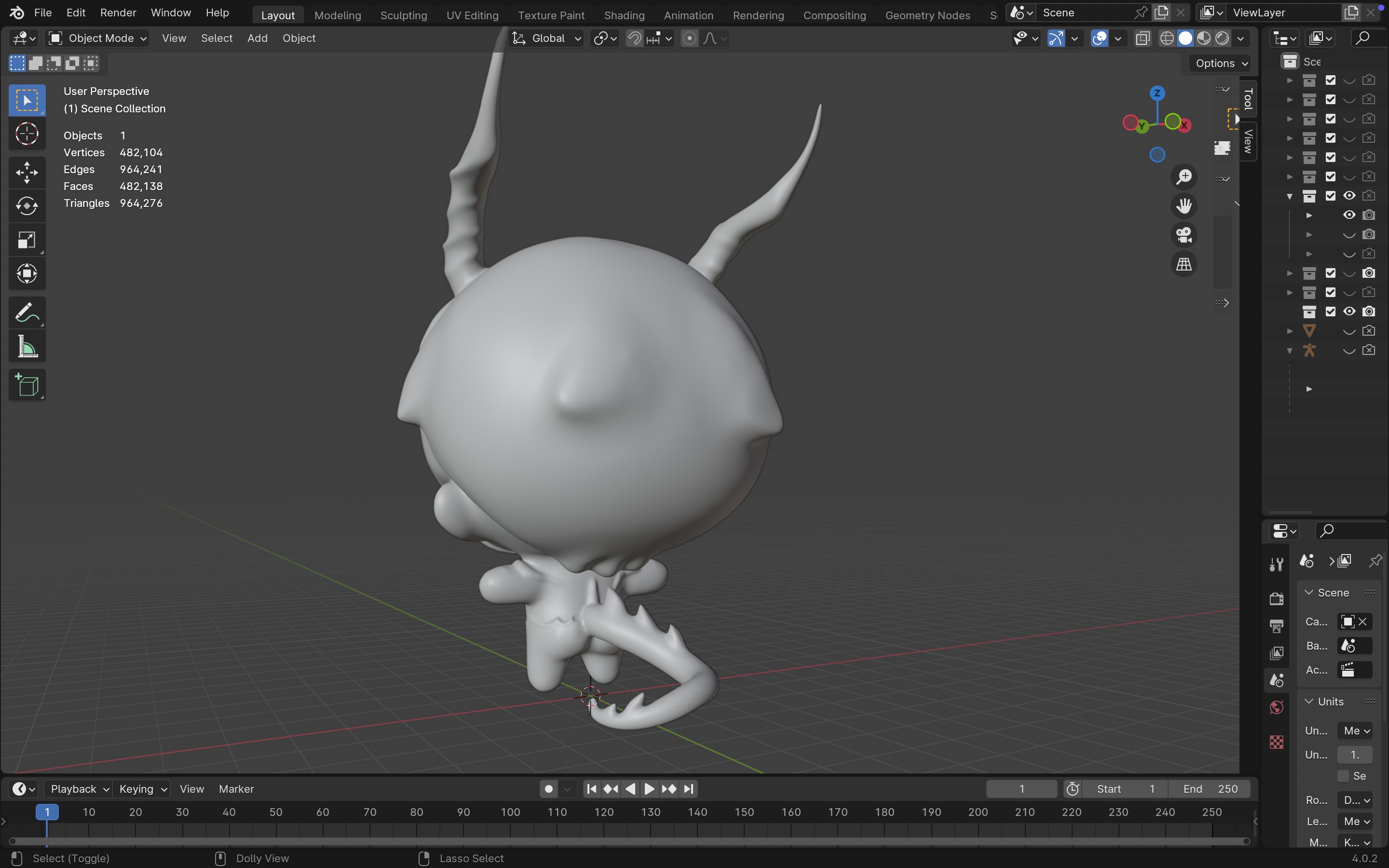Open the Object Mode dropdown
This screenshot has height=868, width=1389.
coord(97,39)
